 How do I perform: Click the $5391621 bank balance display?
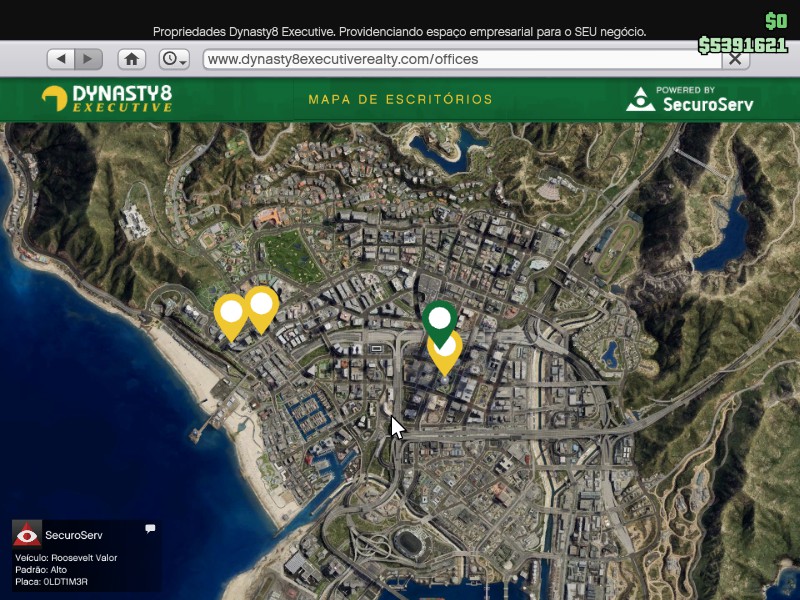click(743, 45)
